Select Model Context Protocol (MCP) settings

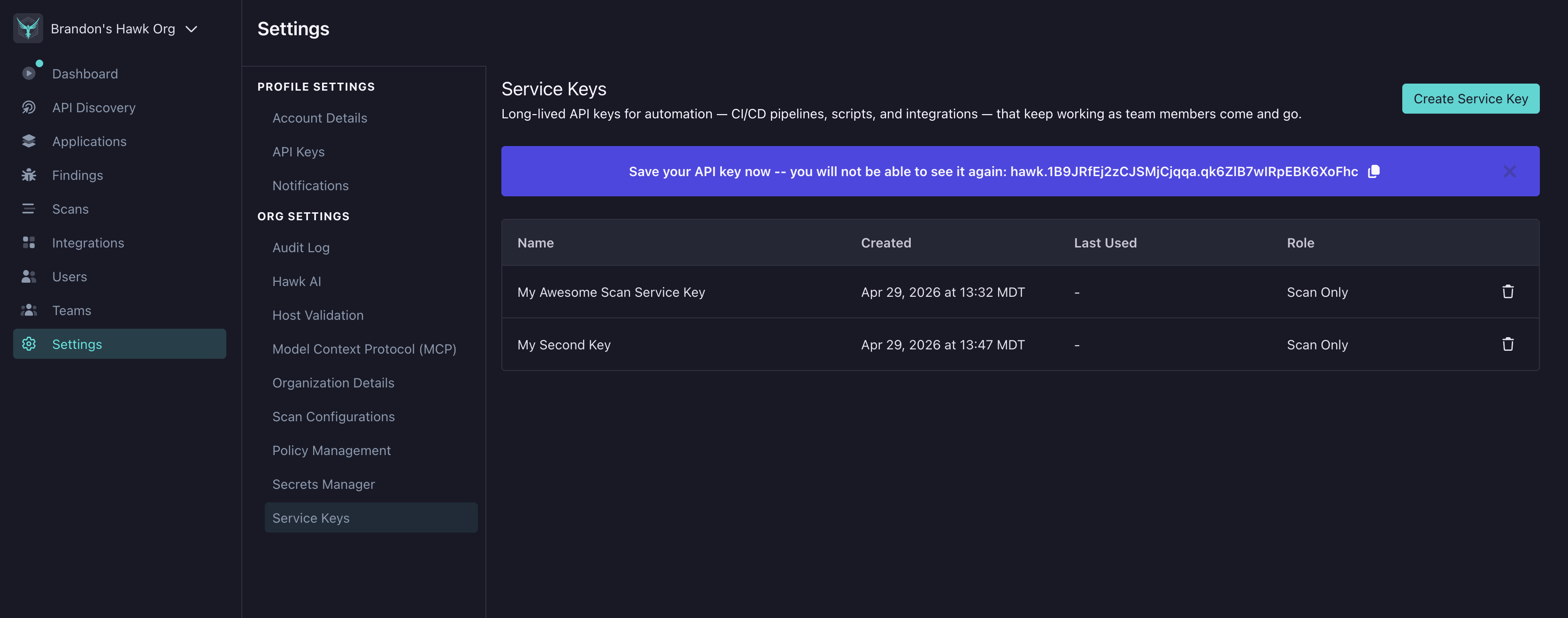tap(364, 349)
